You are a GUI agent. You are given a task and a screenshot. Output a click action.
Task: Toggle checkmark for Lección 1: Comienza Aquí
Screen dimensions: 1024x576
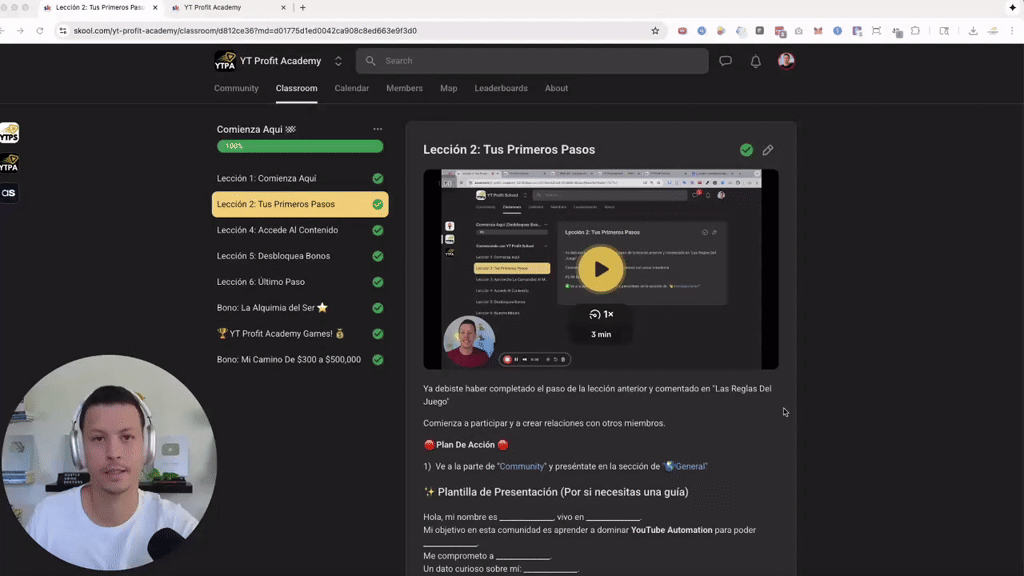point(377,178)
